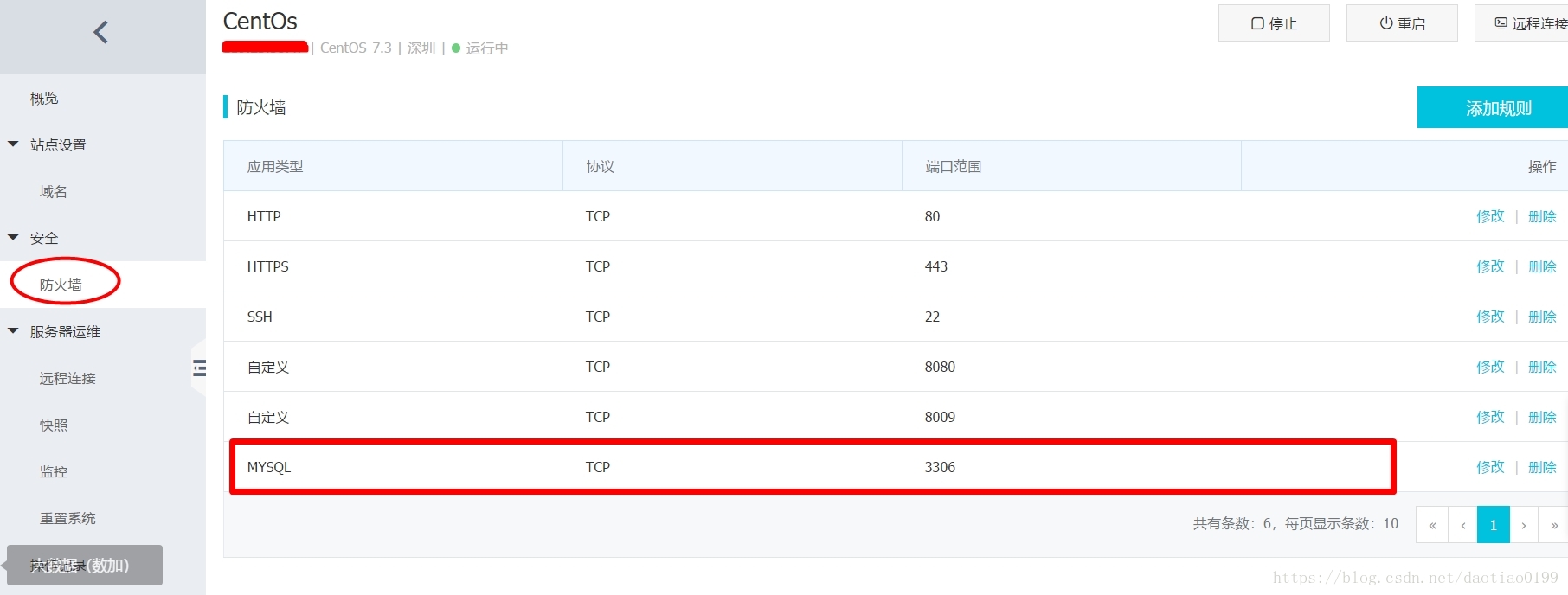The image size is (1568, 595).
Task: Delete the custom 8009 rule
Action: pos(1542,417)
